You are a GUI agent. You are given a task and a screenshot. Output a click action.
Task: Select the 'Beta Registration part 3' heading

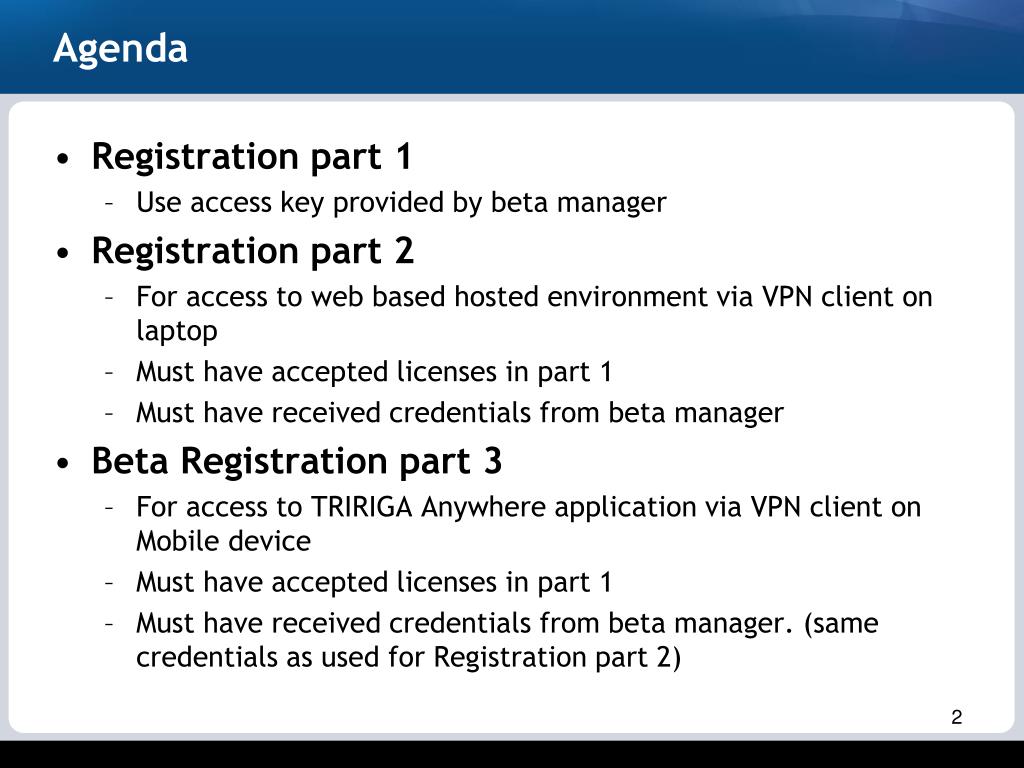(x=296, y=461)
